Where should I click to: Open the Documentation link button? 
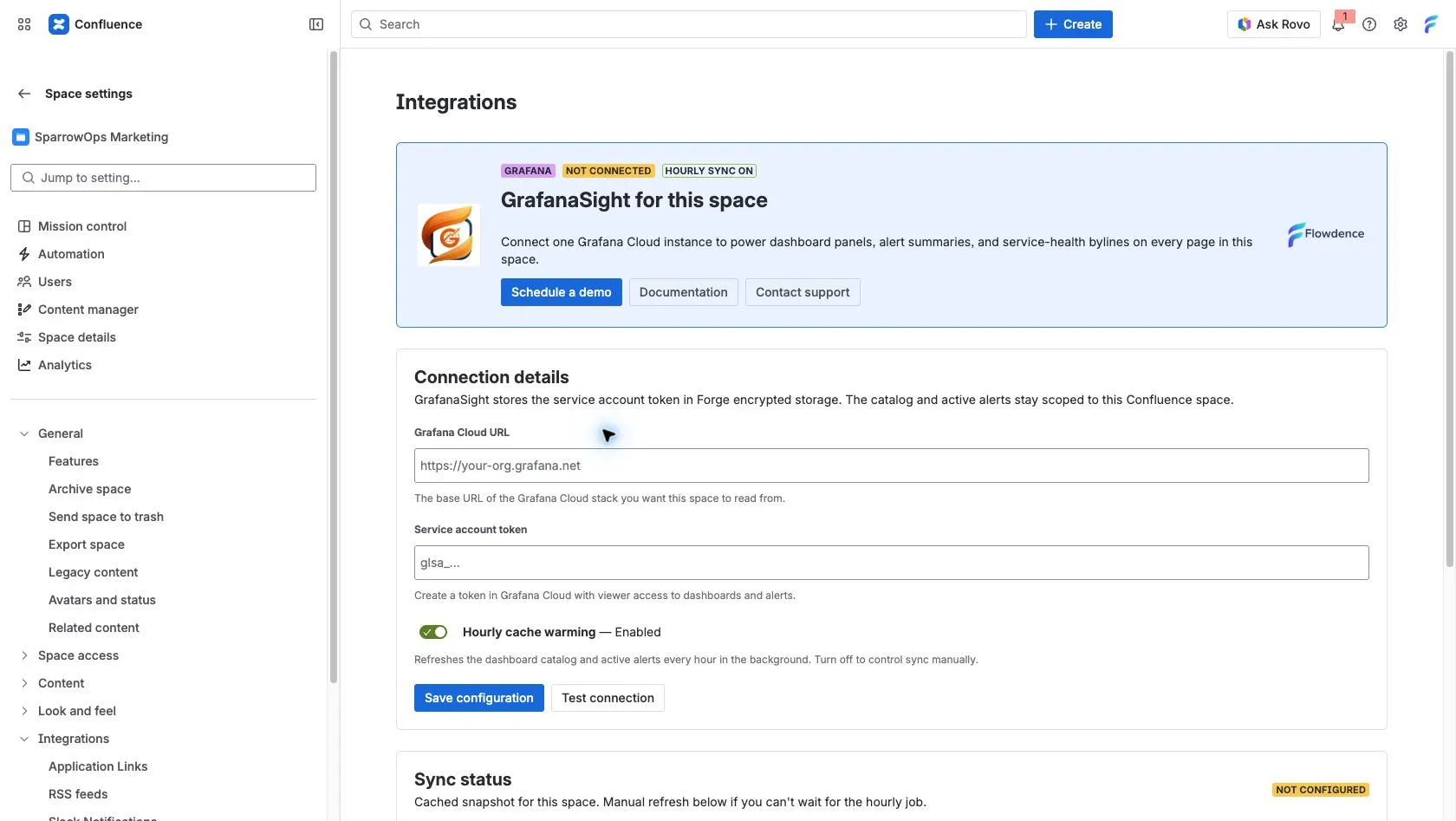(x=684, y=292)
